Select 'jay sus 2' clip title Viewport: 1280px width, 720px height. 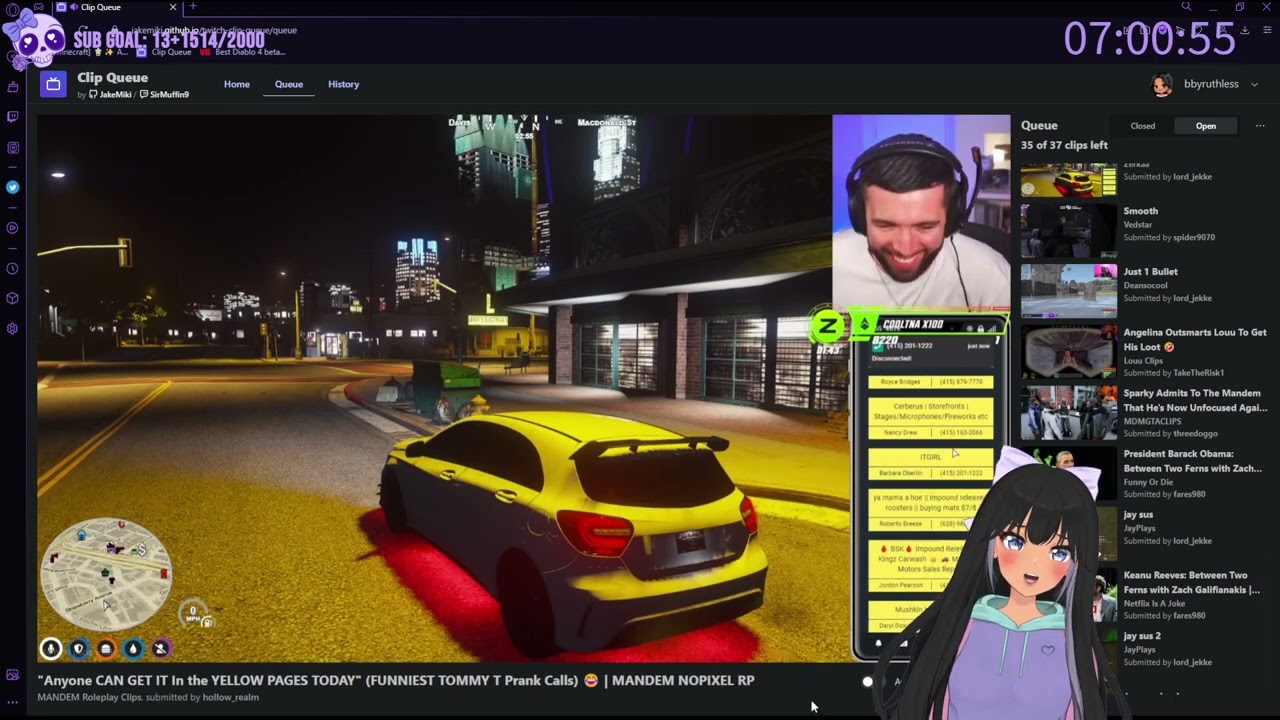1142,636
